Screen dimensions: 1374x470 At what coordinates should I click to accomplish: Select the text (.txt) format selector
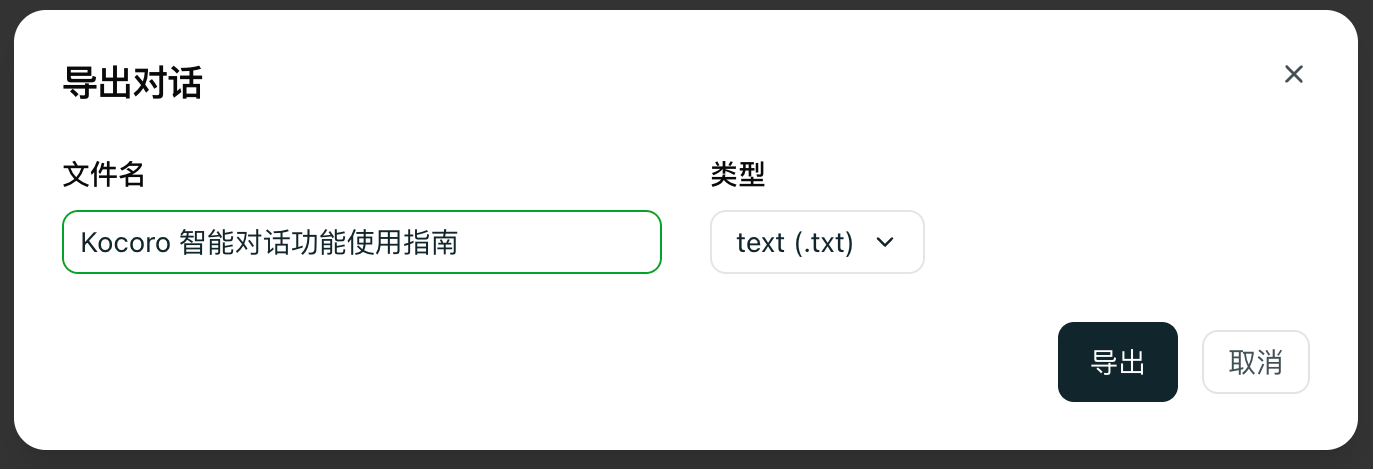pos(796,242)
